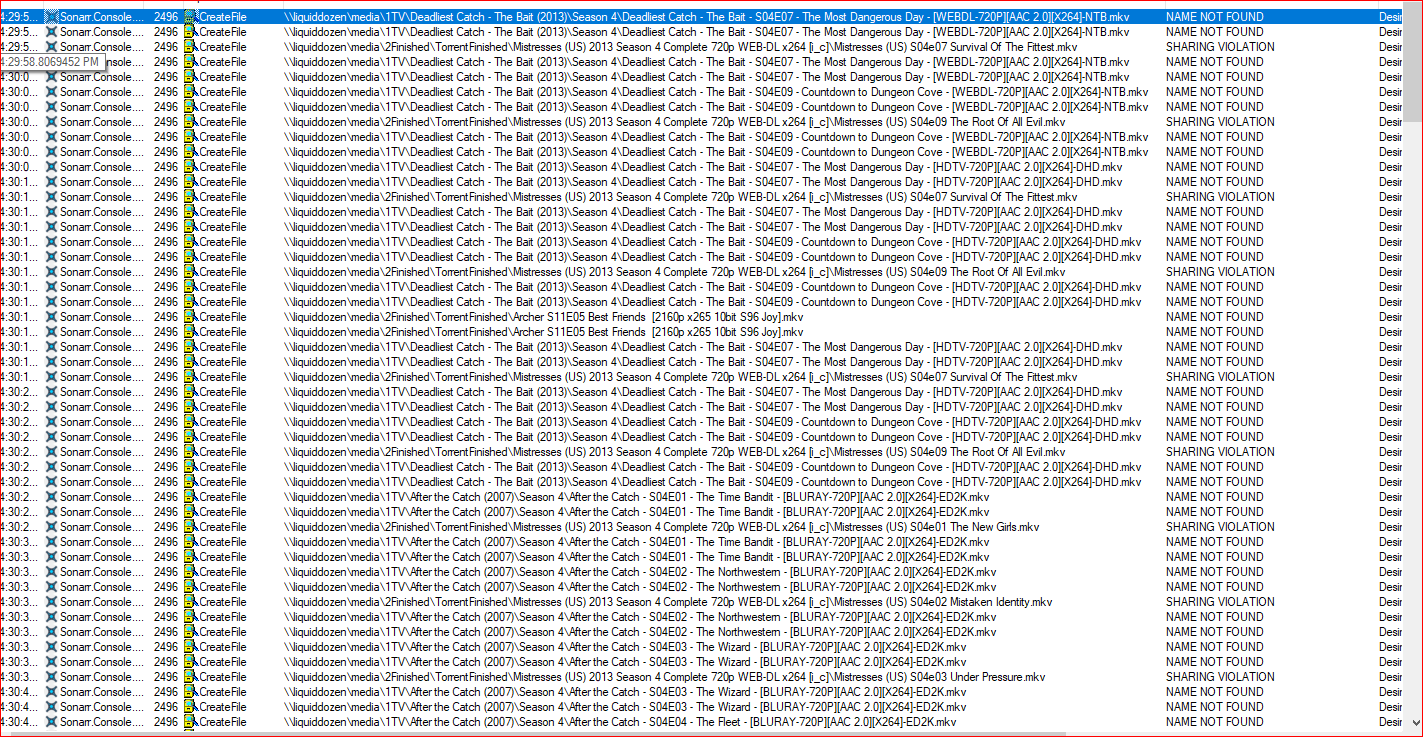Click the CreateFile icon on The New Girls row
This screenshot has height=737, width=1423.
click(x=190, y=527)
